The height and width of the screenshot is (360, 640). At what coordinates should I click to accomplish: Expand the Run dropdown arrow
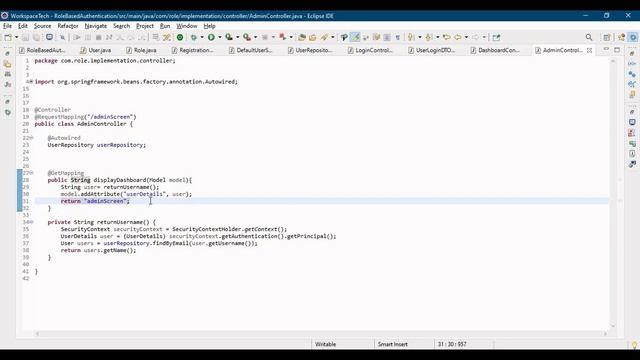pos(220,37)
